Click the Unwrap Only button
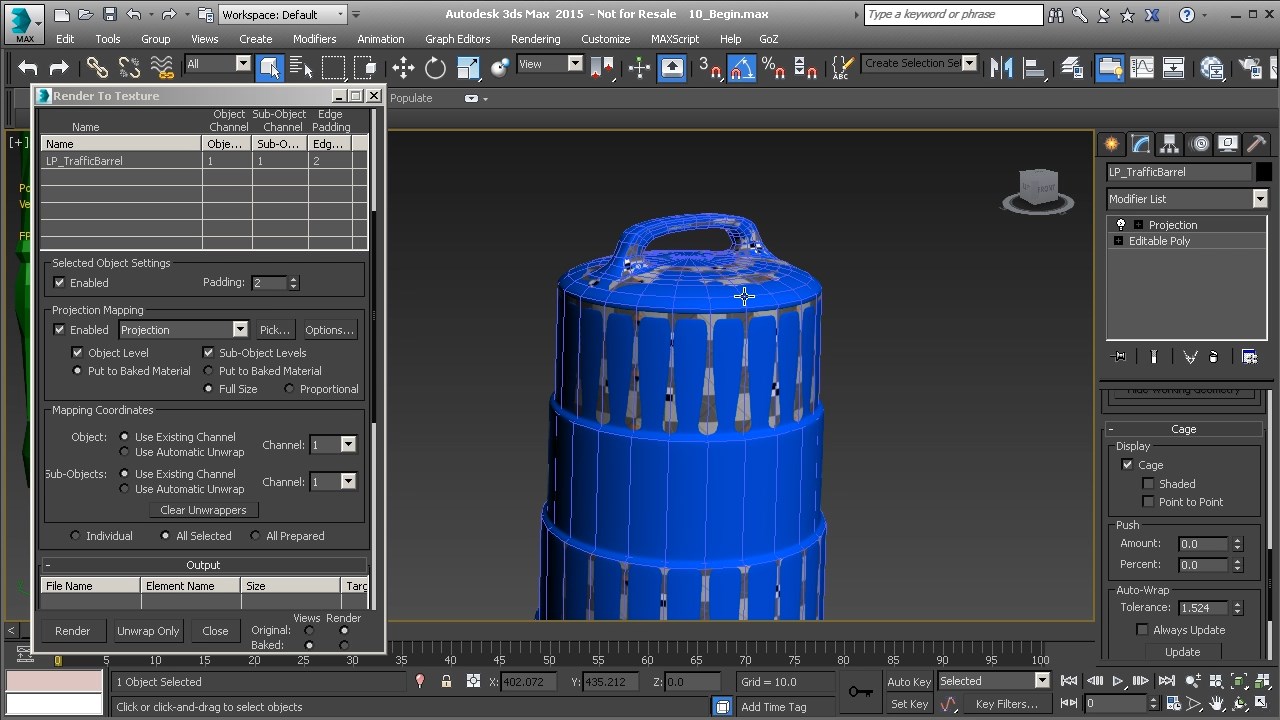1280x720 pixels. point(147,631)
